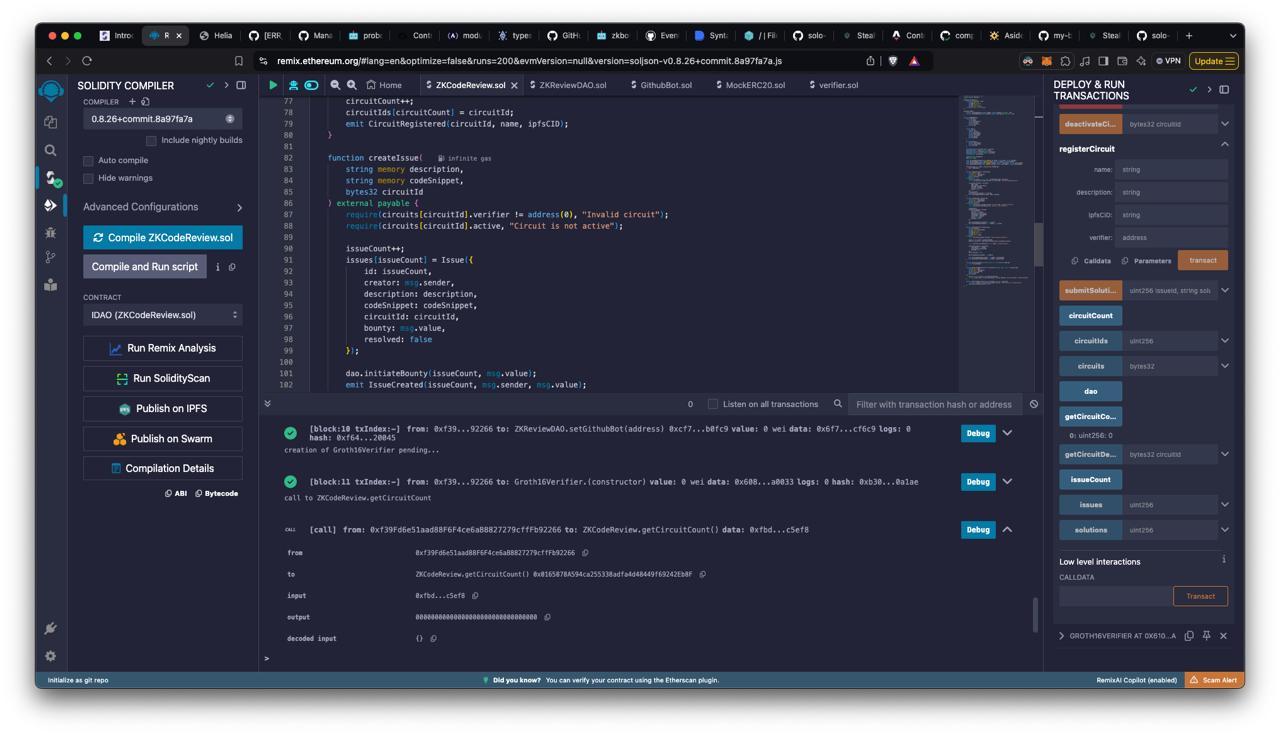The height and width of the screenshot is (735, 1280).
Task: Switch to the Home tab
Action: [384, 85]
